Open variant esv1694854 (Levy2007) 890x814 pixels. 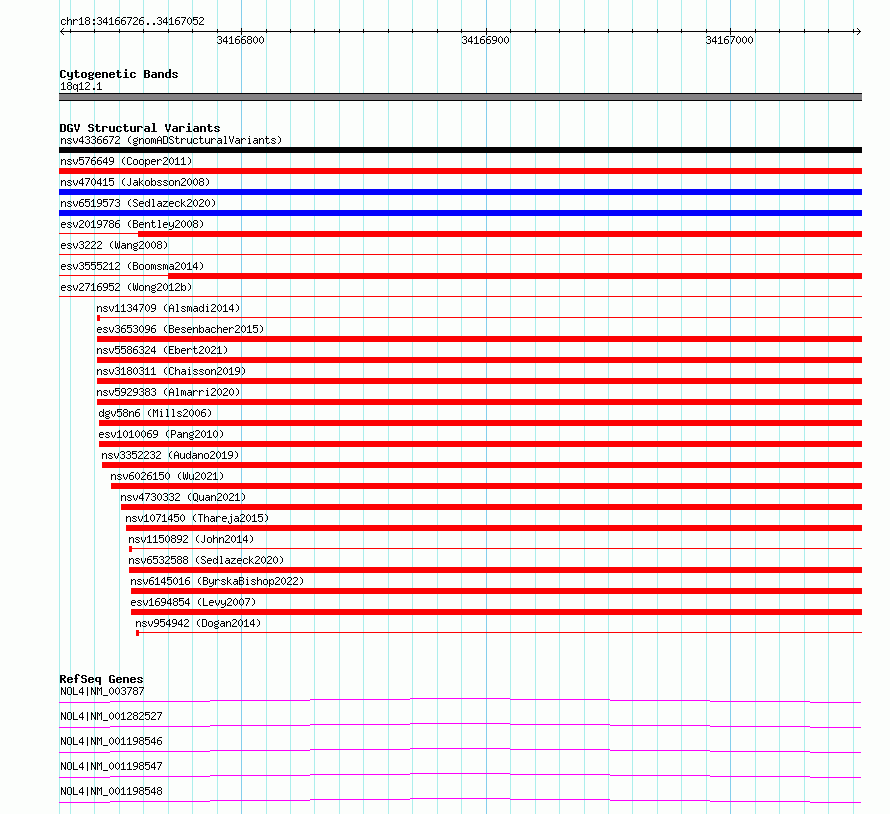coord(193,602)
